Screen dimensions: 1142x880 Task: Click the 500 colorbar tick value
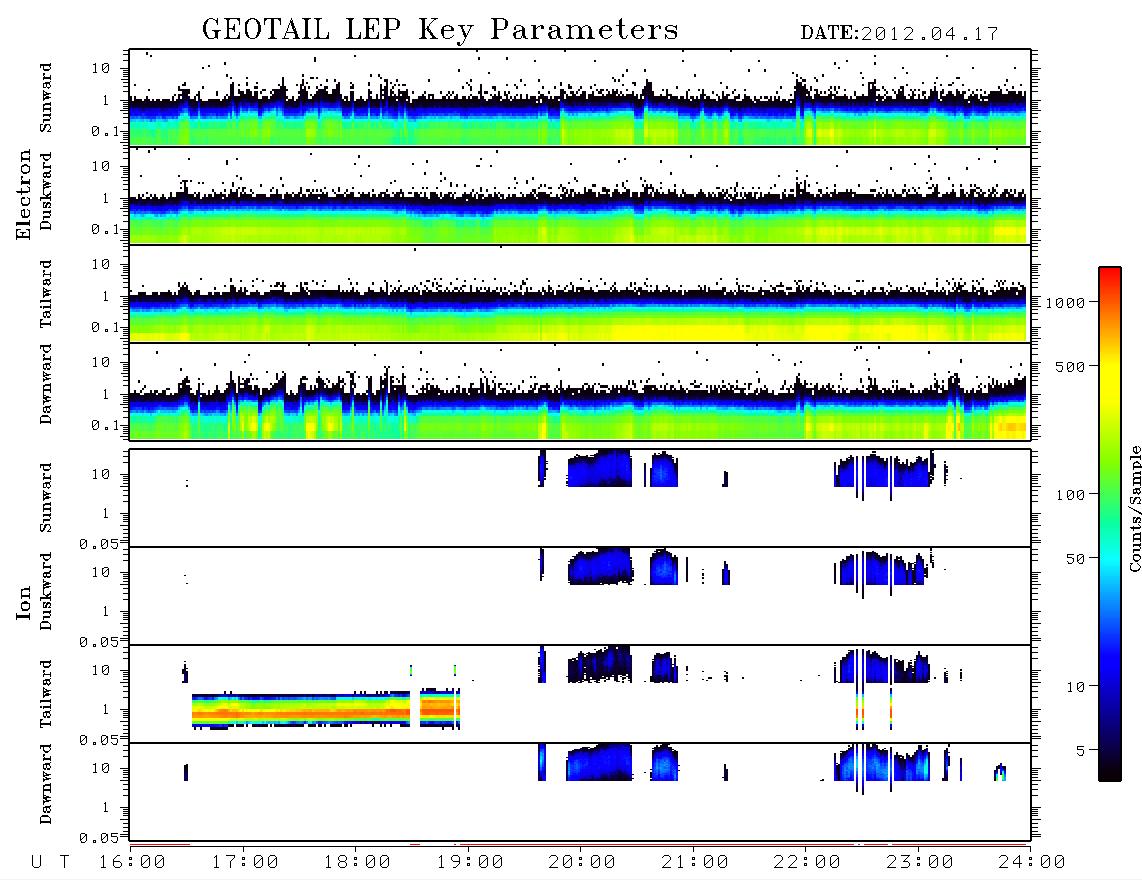pyautogui.click(x=1070, y=366)
